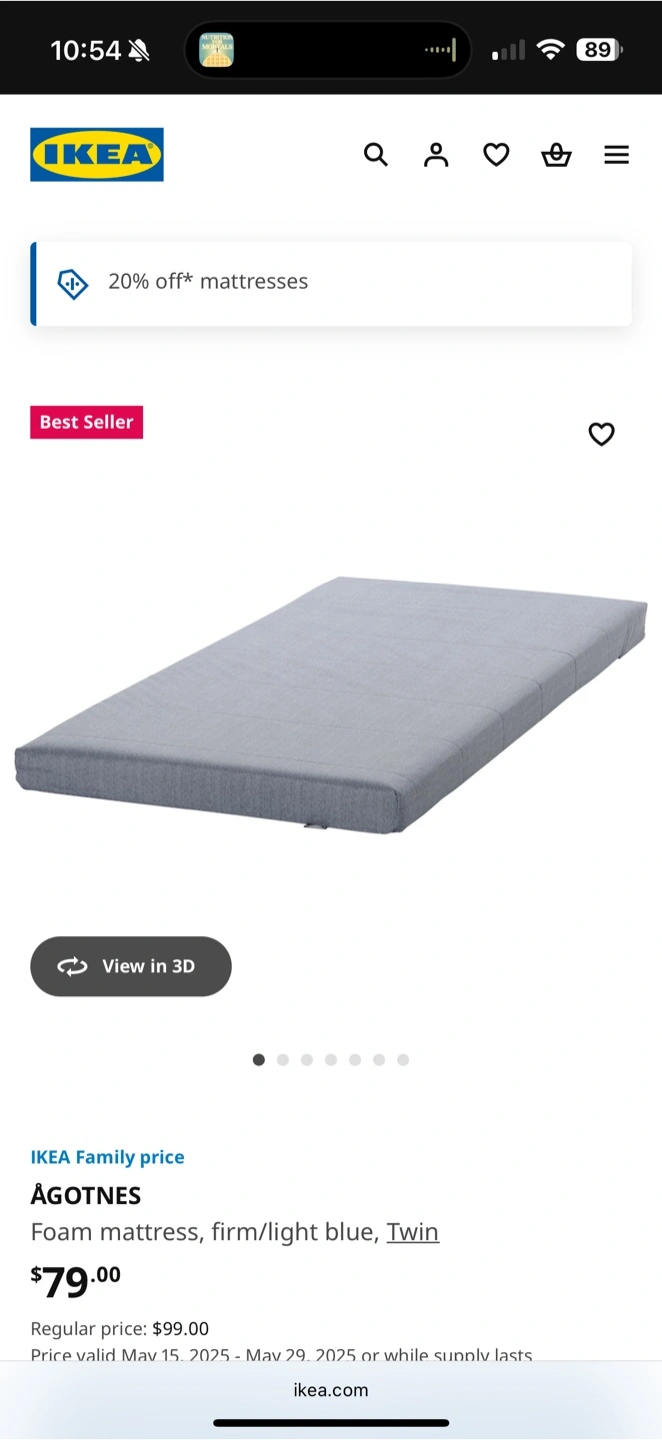The height and width of the screenshot is (1440, 662).
Task: Open the shopping basket icon
Action: pyautogui.click(x=556, y=154)
